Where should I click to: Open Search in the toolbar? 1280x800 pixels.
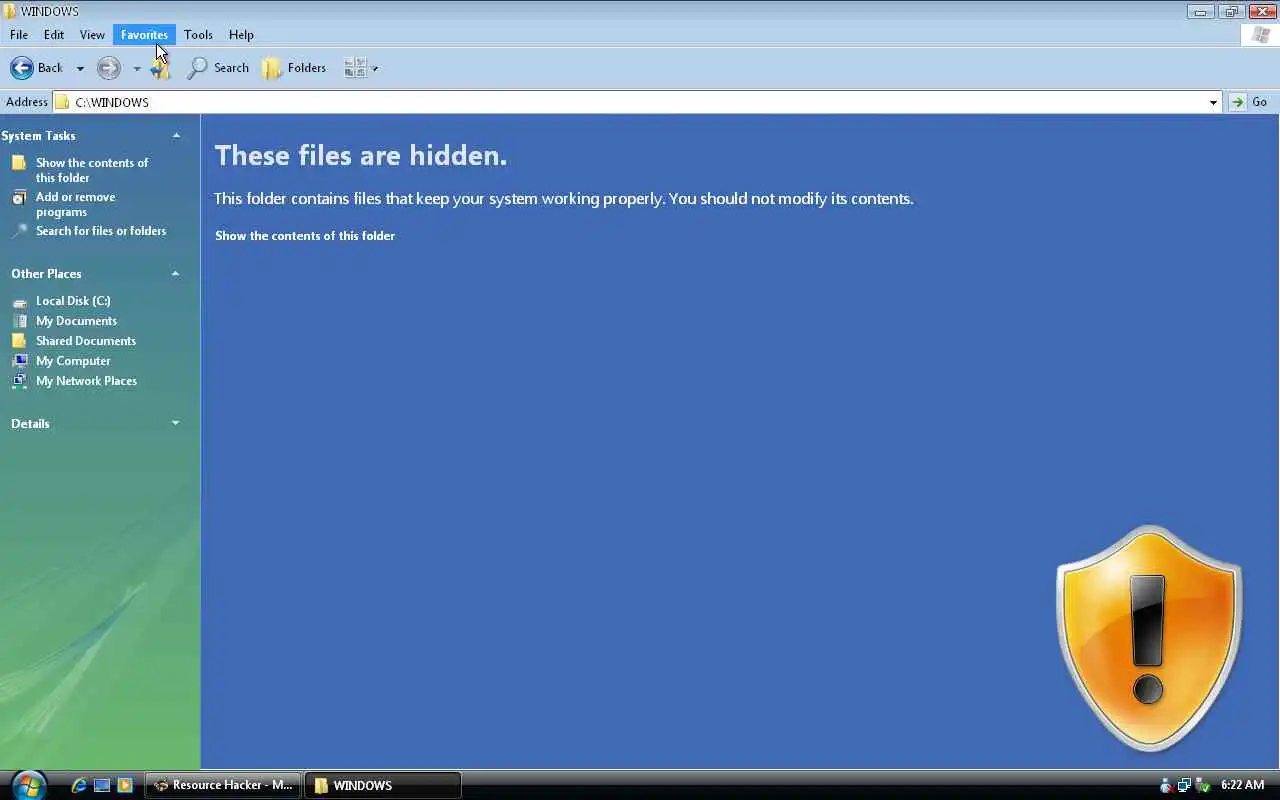click(x=218, y=68)
